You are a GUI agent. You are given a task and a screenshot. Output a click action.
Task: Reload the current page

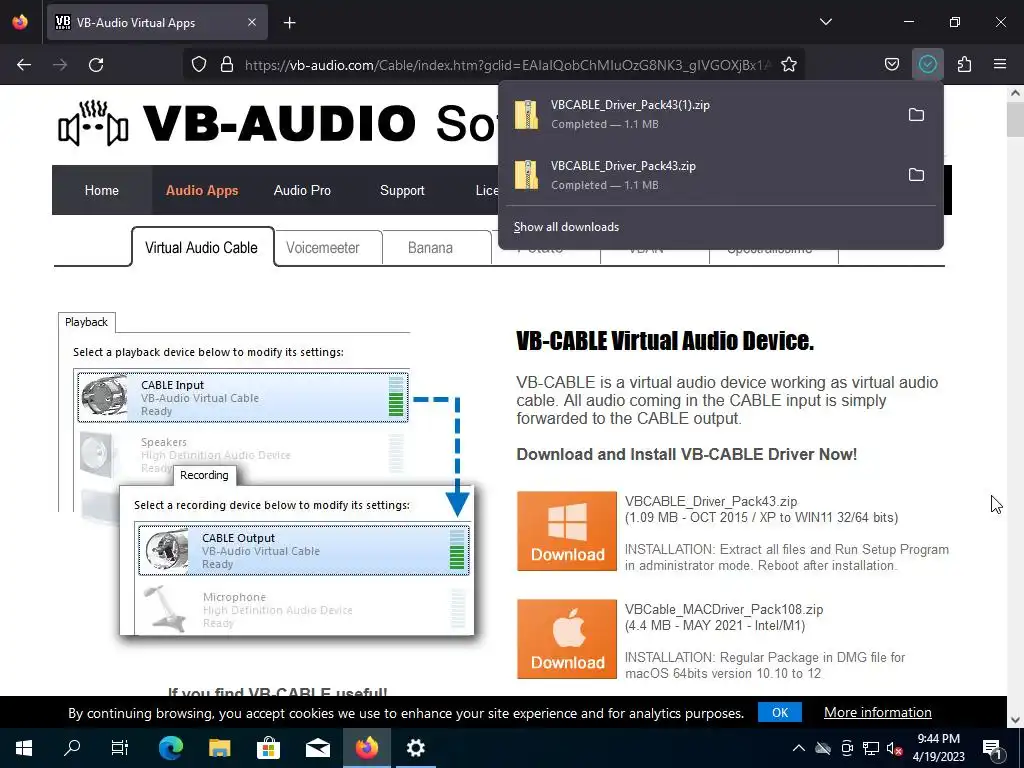(96, 65)
